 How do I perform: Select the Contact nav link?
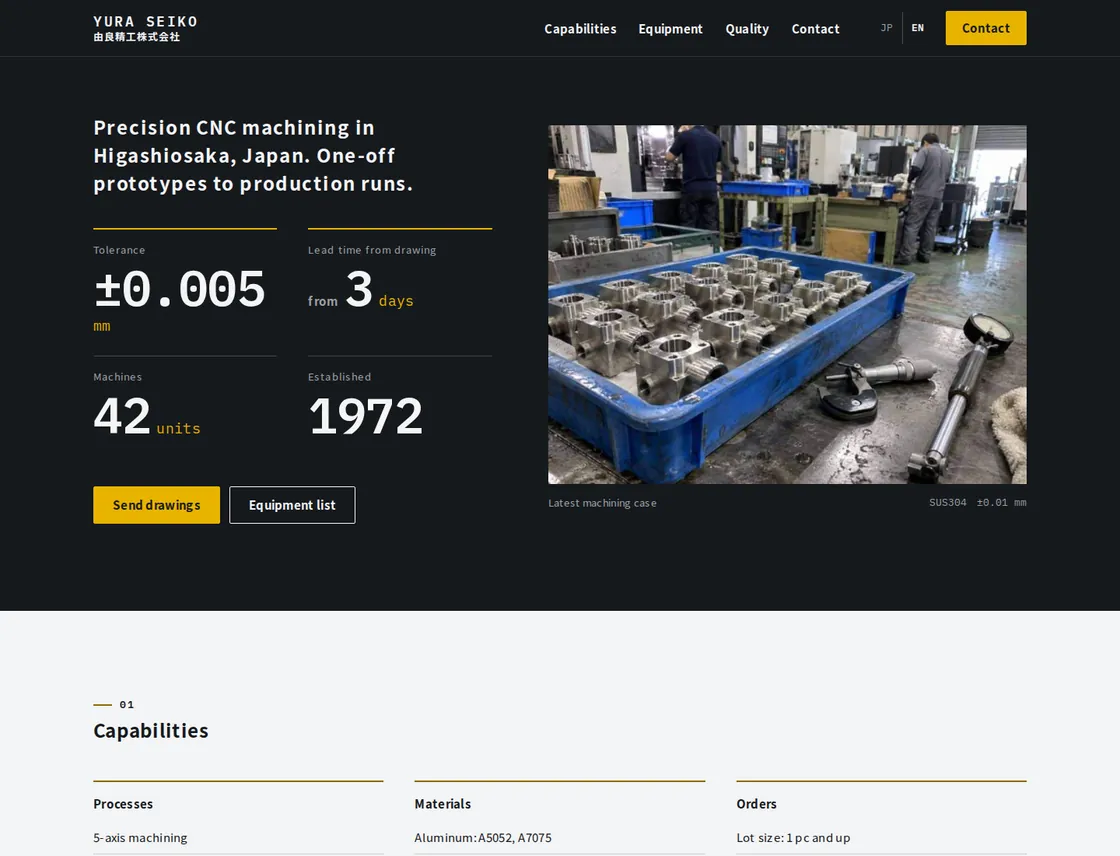pos(815,29)
